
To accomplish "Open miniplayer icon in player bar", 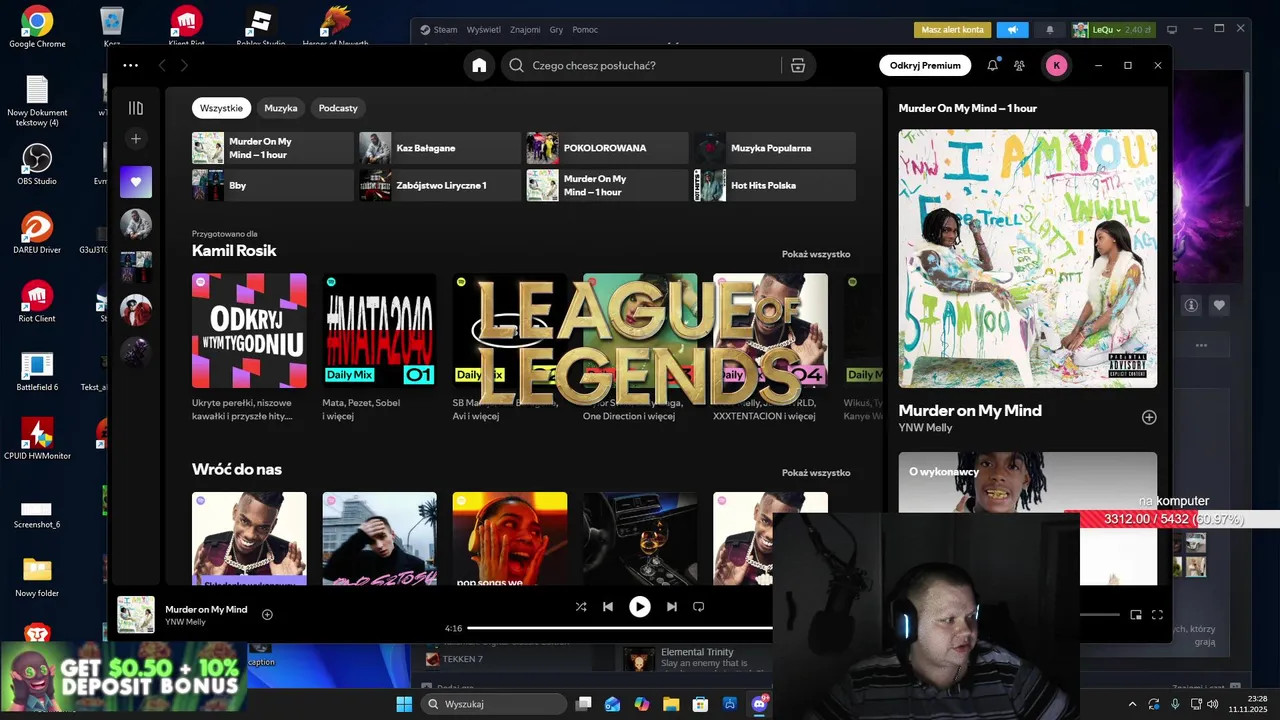I will (x=1136, y=614).
